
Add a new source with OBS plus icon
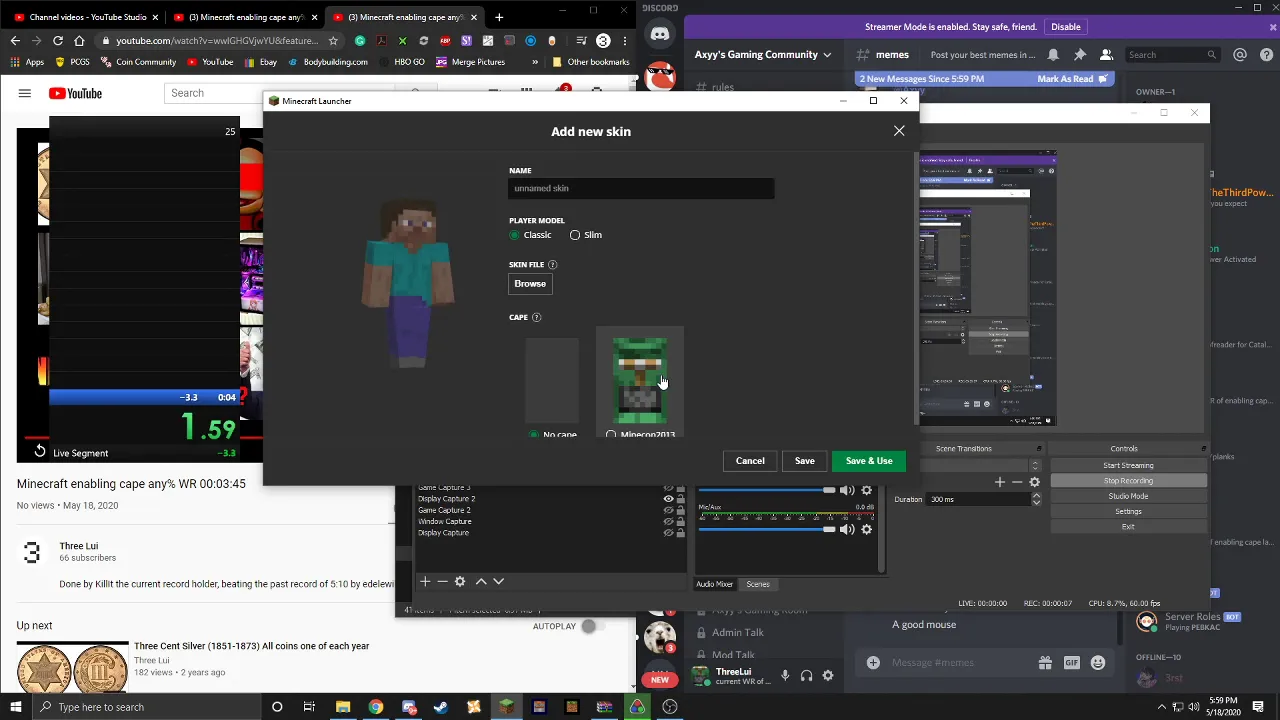pos(425,581)
